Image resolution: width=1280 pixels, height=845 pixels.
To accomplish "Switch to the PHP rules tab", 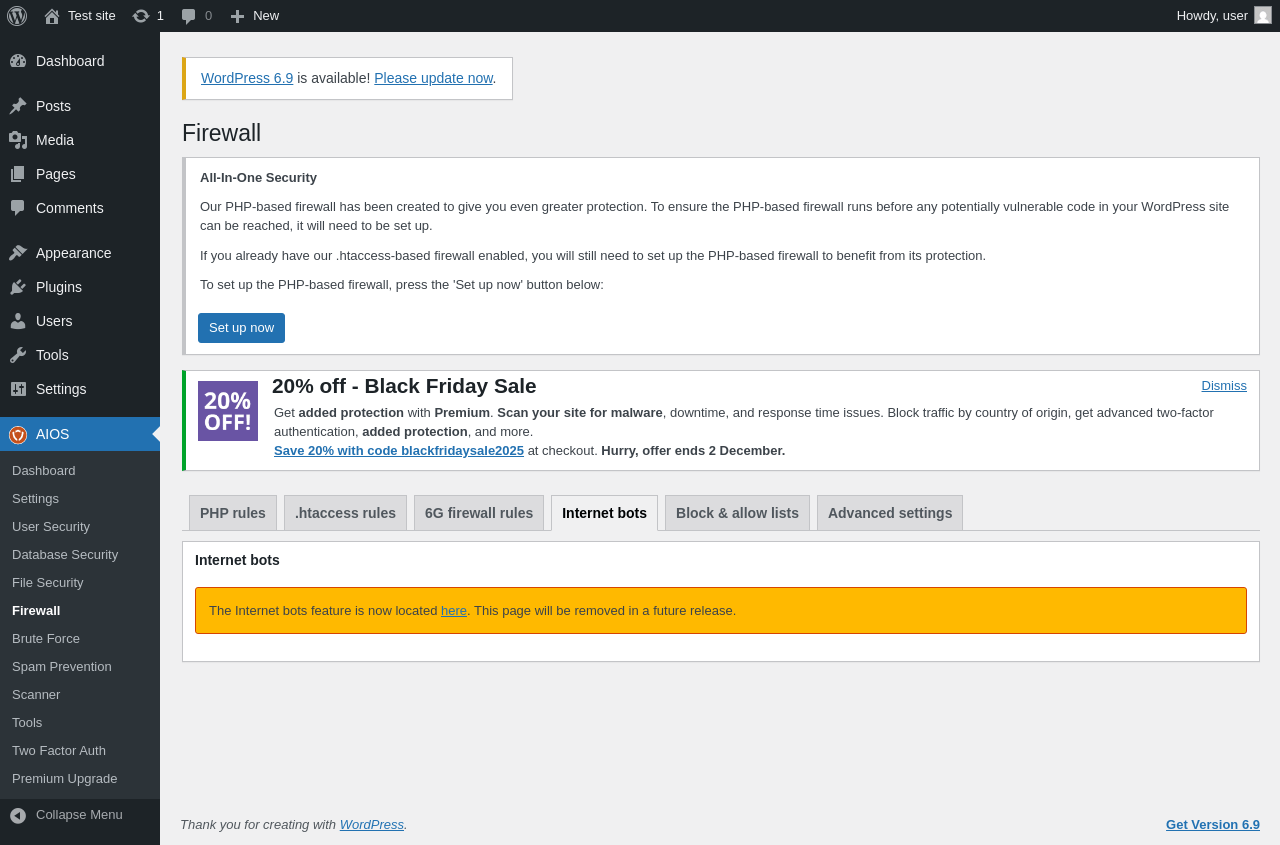I will [x=233, y=513].
